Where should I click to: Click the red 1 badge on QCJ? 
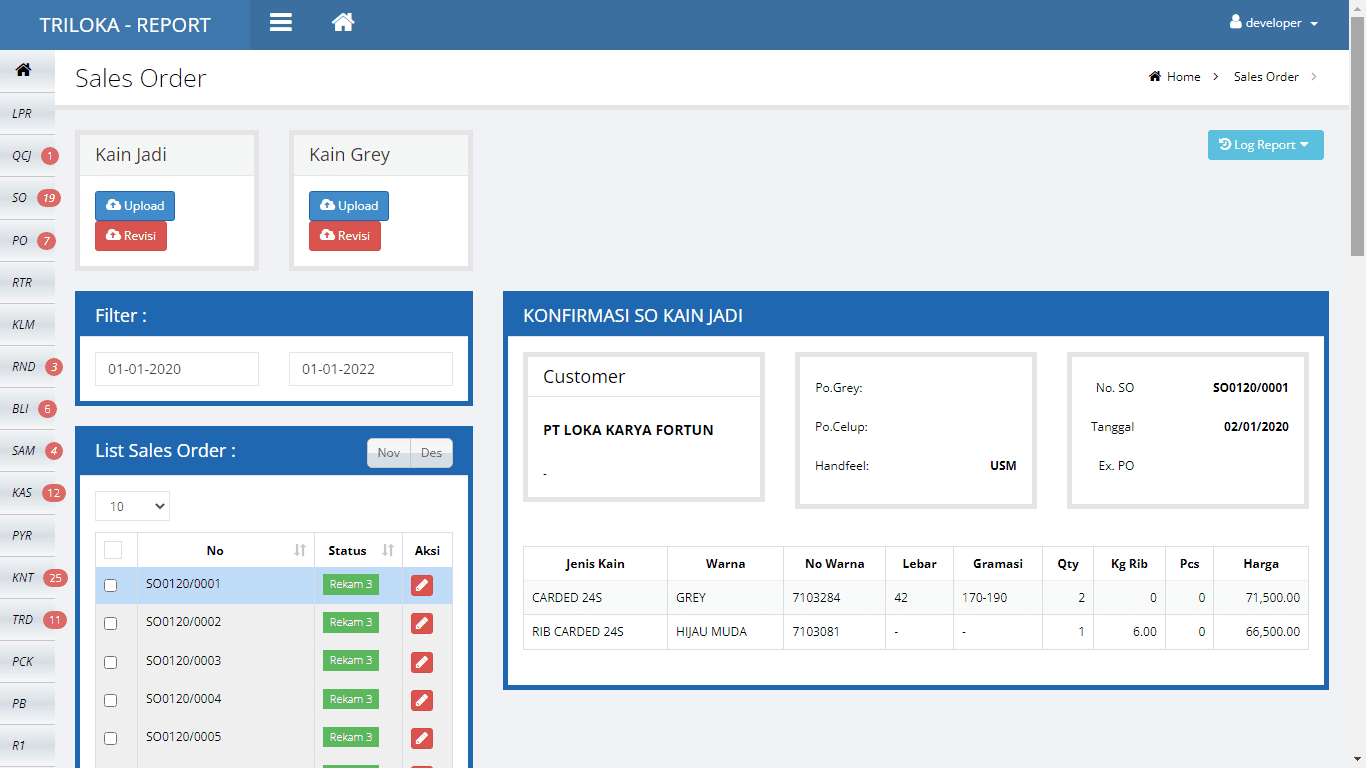click(x=50, y=156)
